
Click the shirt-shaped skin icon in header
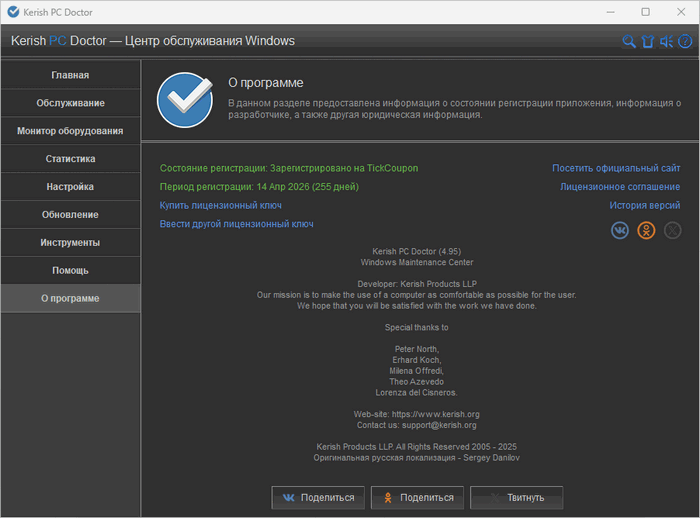click(x=648, y=42)
